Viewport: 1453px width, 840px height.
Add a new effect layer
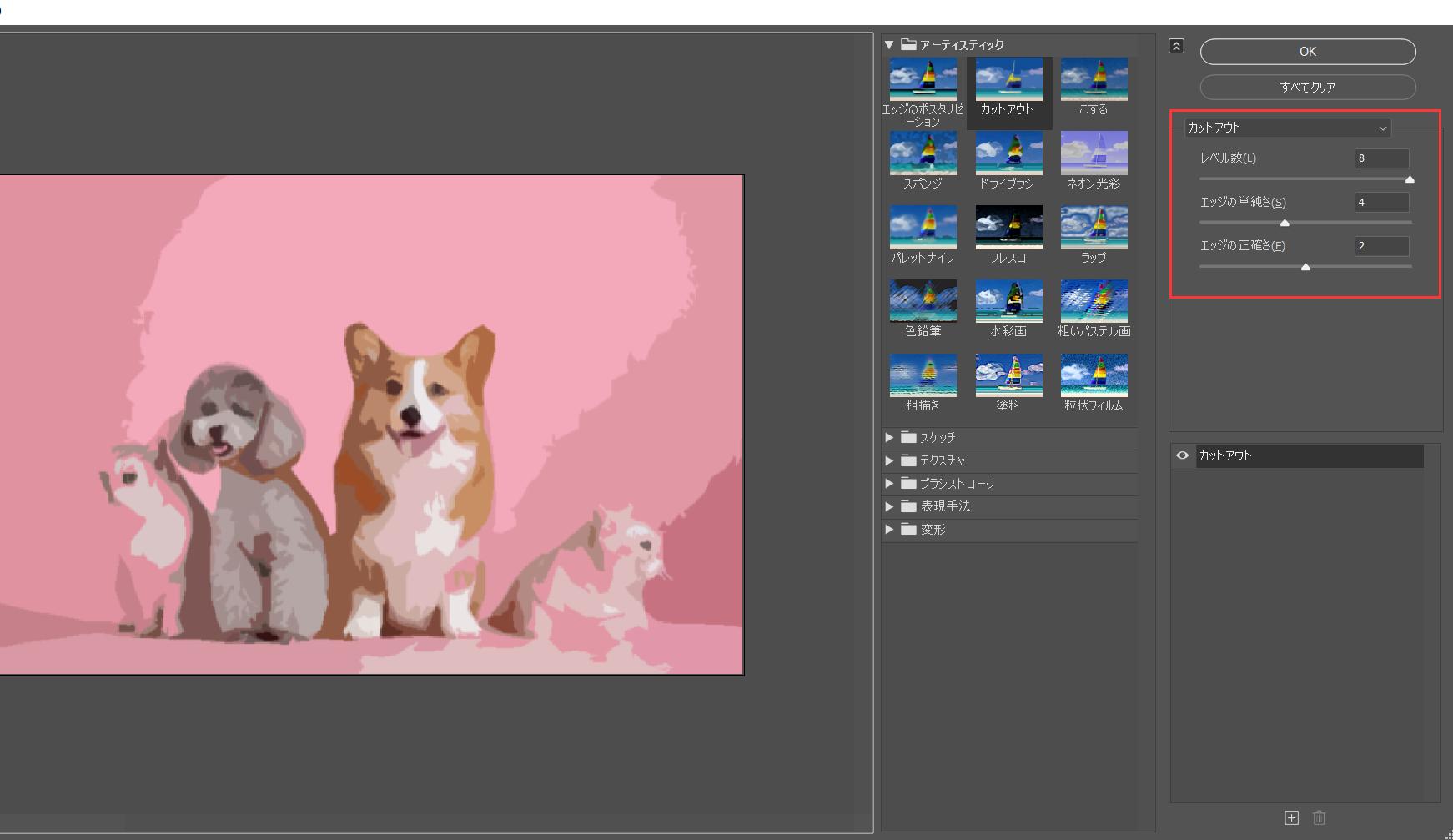point(1291,817)
